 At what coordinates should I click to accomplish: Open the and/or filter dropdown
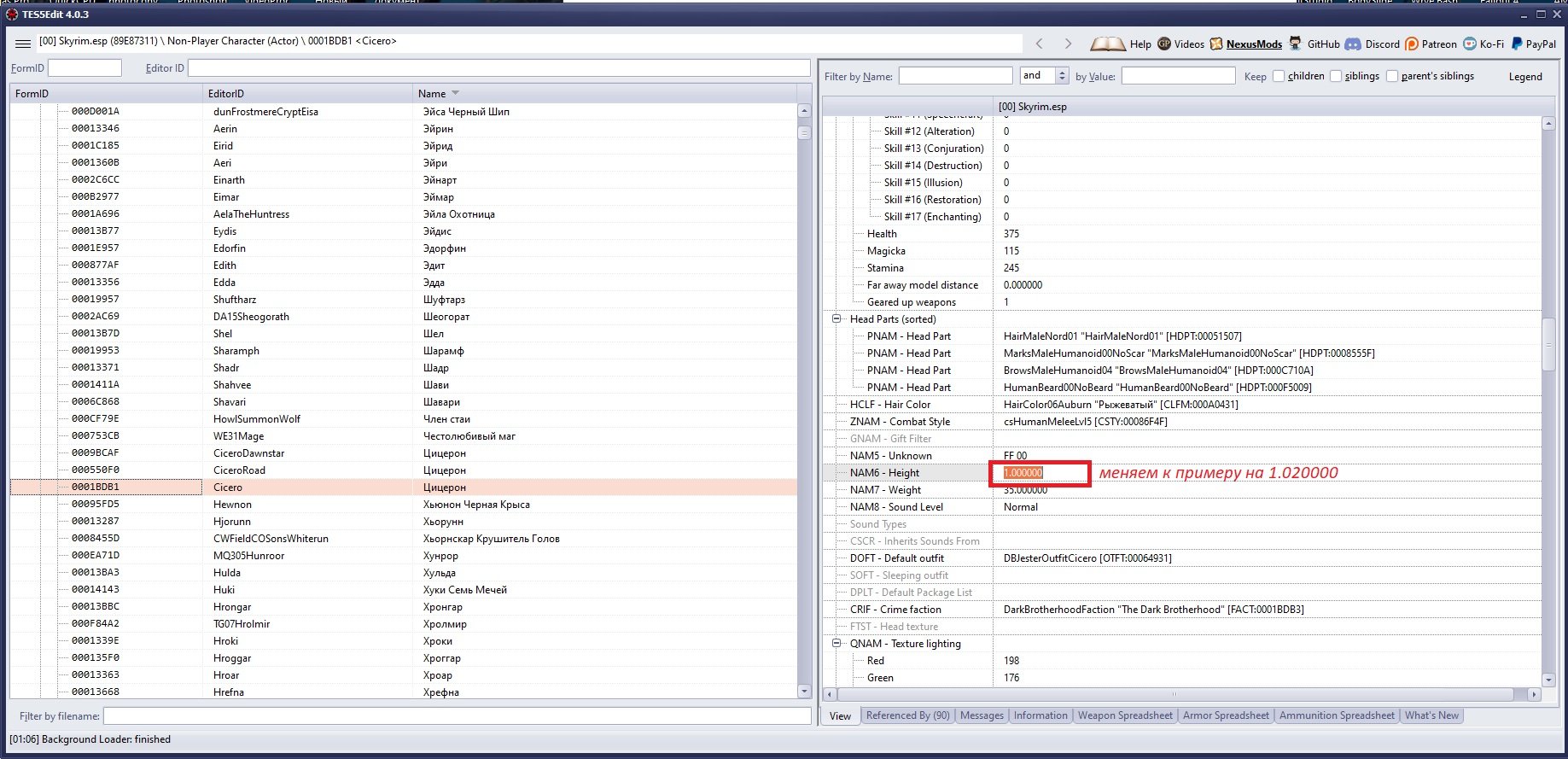1062,76
